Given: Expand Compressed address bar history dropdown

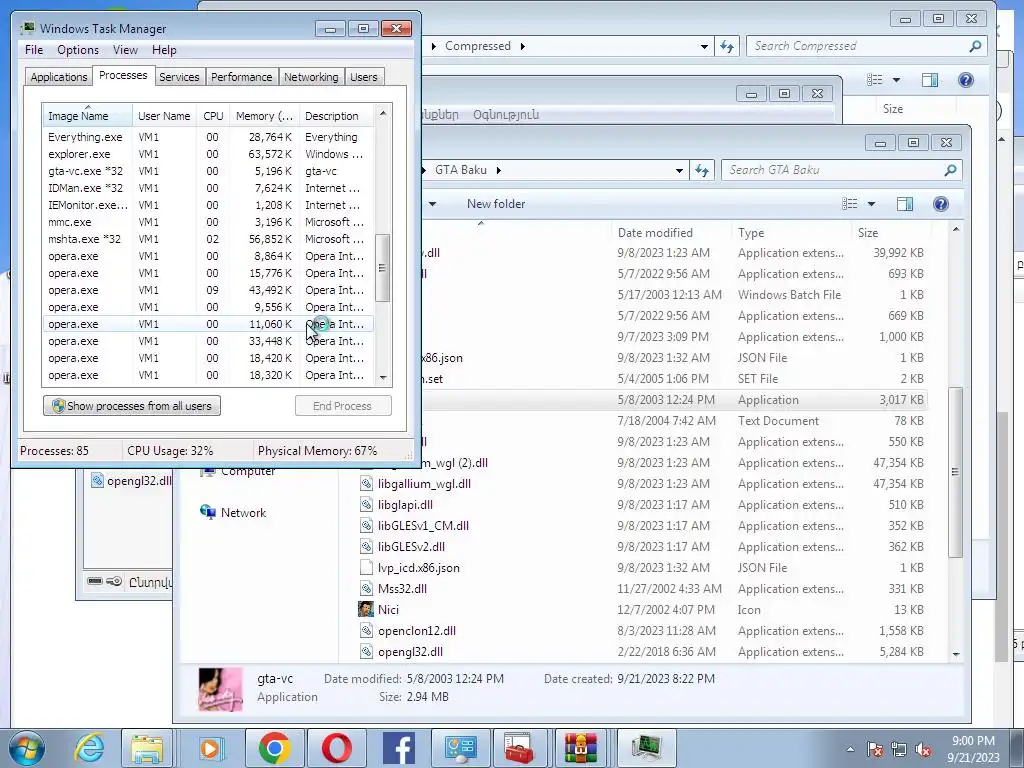Looking at the screenshot, I should [x=704, y=46].
